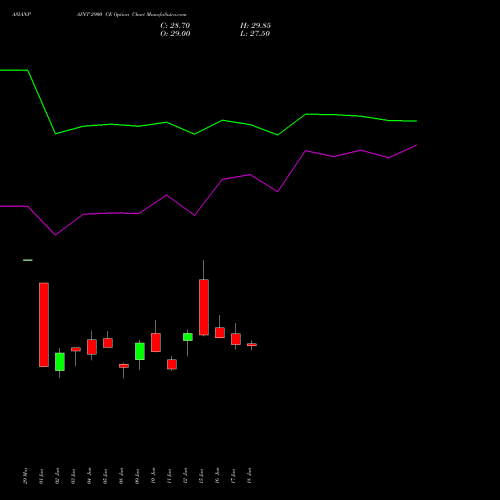Image resolution: width=500 pixels, height=500 pixels.
Task: Select the tall red candle for 15 Jun
Action: point(204,307)
